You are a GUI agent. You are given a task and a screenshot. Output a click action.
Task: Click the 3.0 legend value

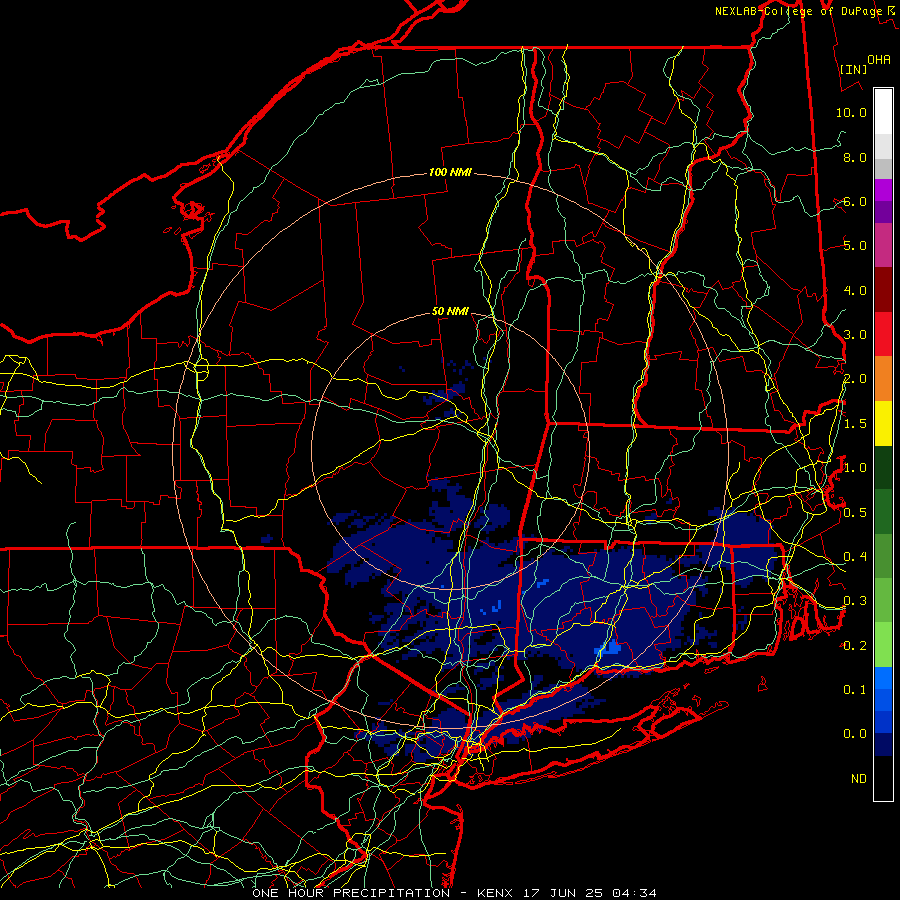click(855, 335)
